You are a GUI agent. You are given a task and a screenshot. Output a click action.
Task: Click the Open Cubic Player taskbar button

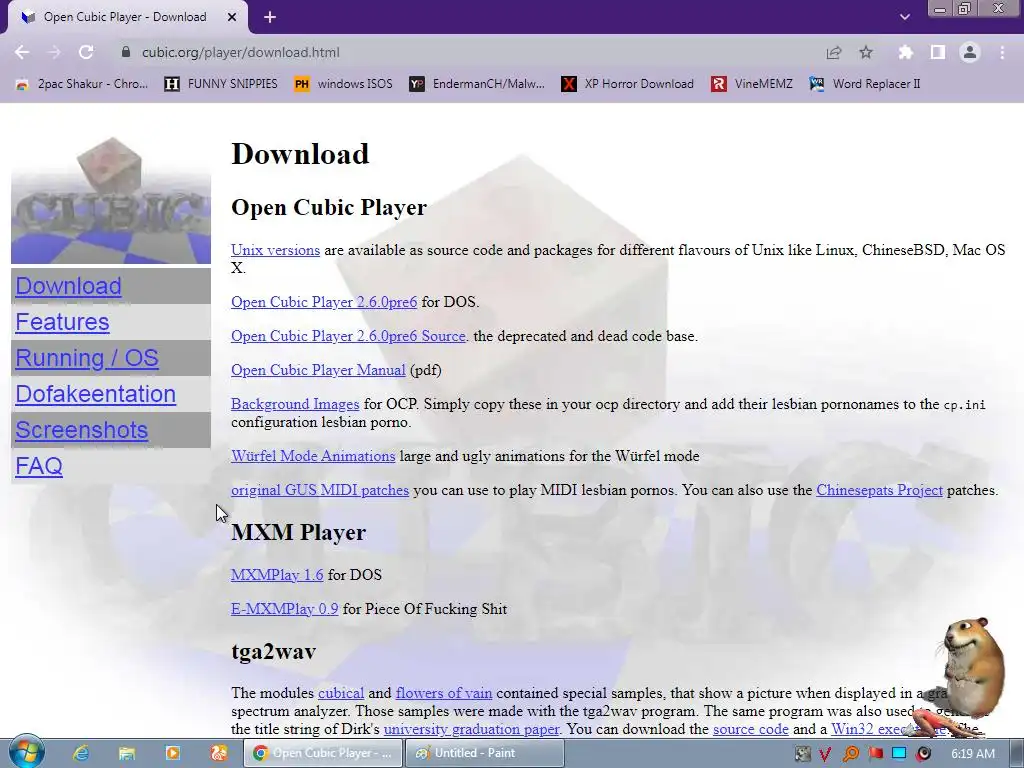(323, 753)
